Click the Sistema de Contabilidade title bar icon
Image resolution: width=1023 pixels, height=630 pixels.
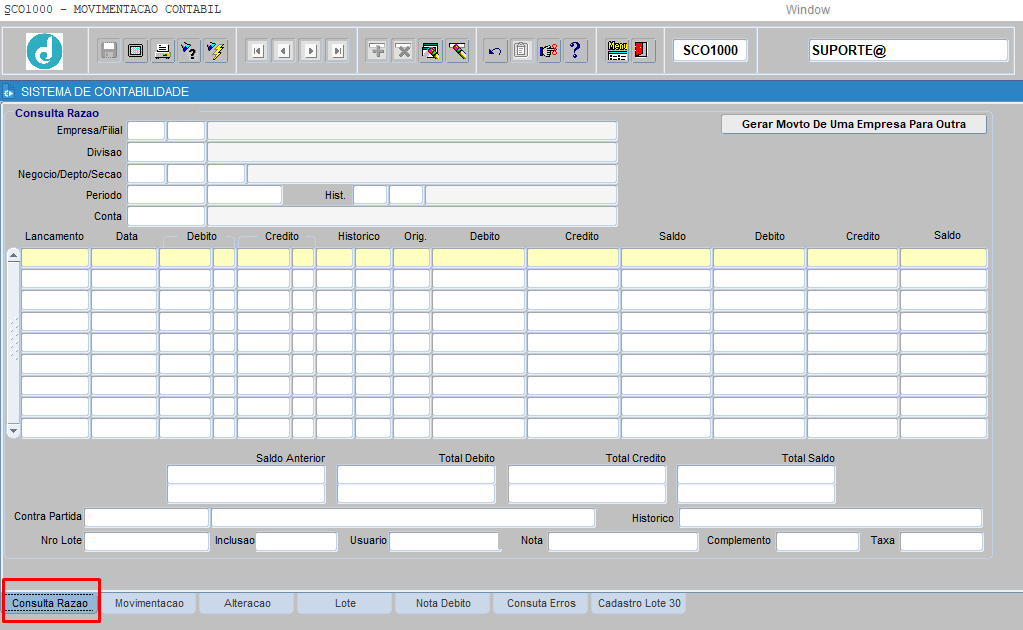pyautogui.click(x=8, y=92)
